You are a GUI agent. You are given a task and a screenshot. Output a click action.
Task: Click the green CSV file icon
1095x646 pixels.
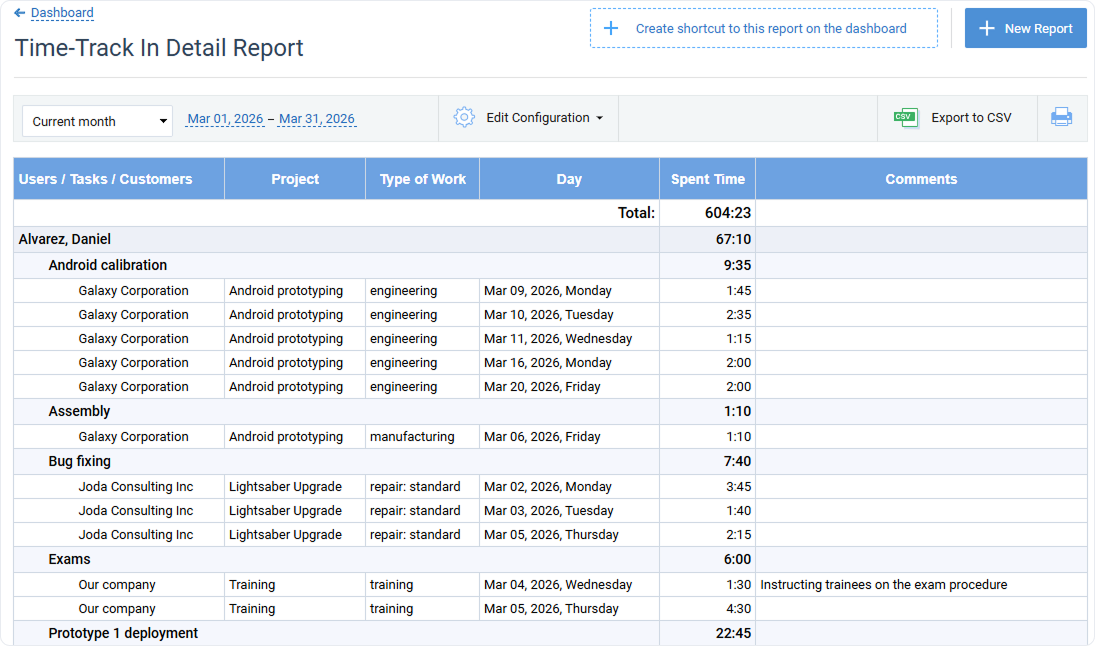[x=903, y=117]
